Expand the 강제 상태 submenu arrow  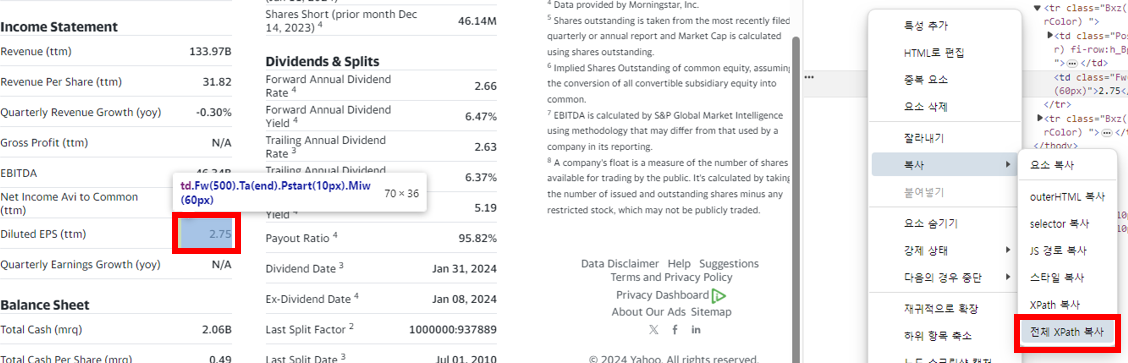click(1007, 250)
